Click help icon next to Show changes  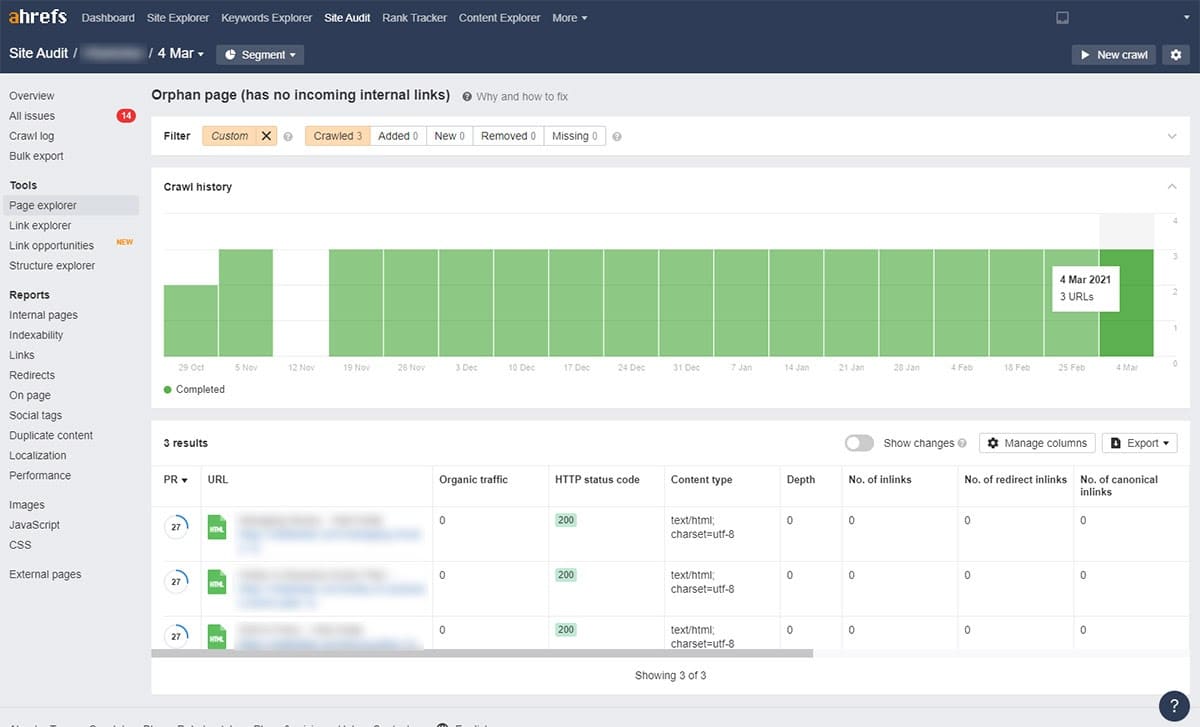[962, 443]
